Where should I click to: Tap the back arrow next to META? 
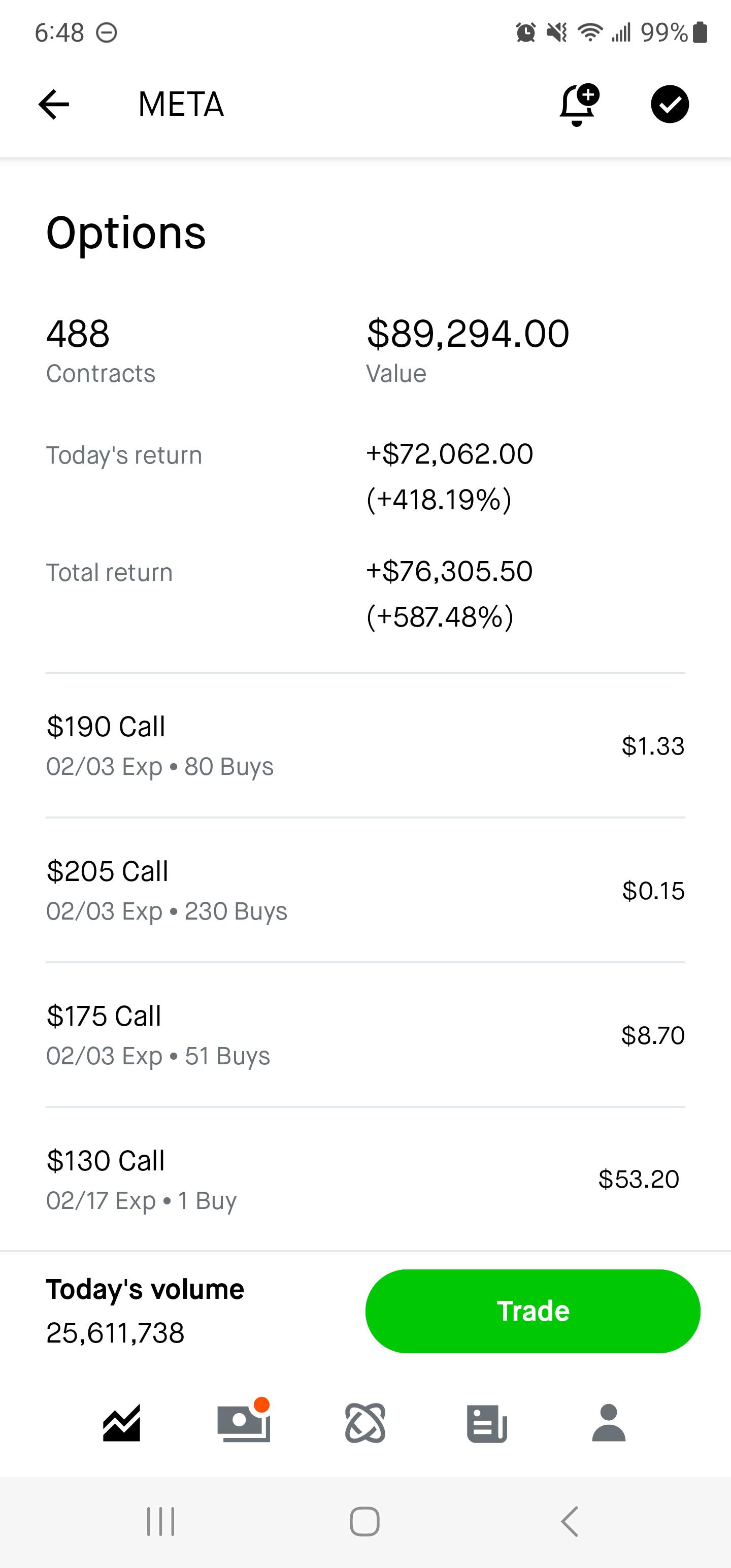(54, 104)
